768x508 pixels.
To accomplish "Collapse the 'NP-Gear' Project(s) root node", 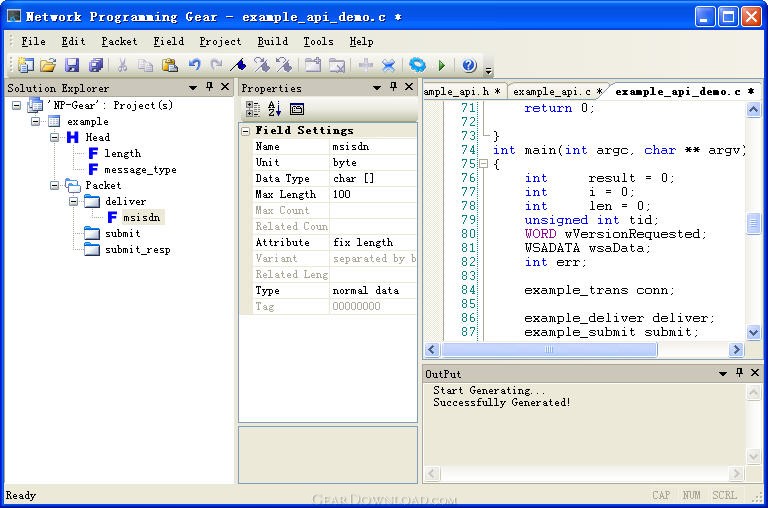I will (17, 105).
